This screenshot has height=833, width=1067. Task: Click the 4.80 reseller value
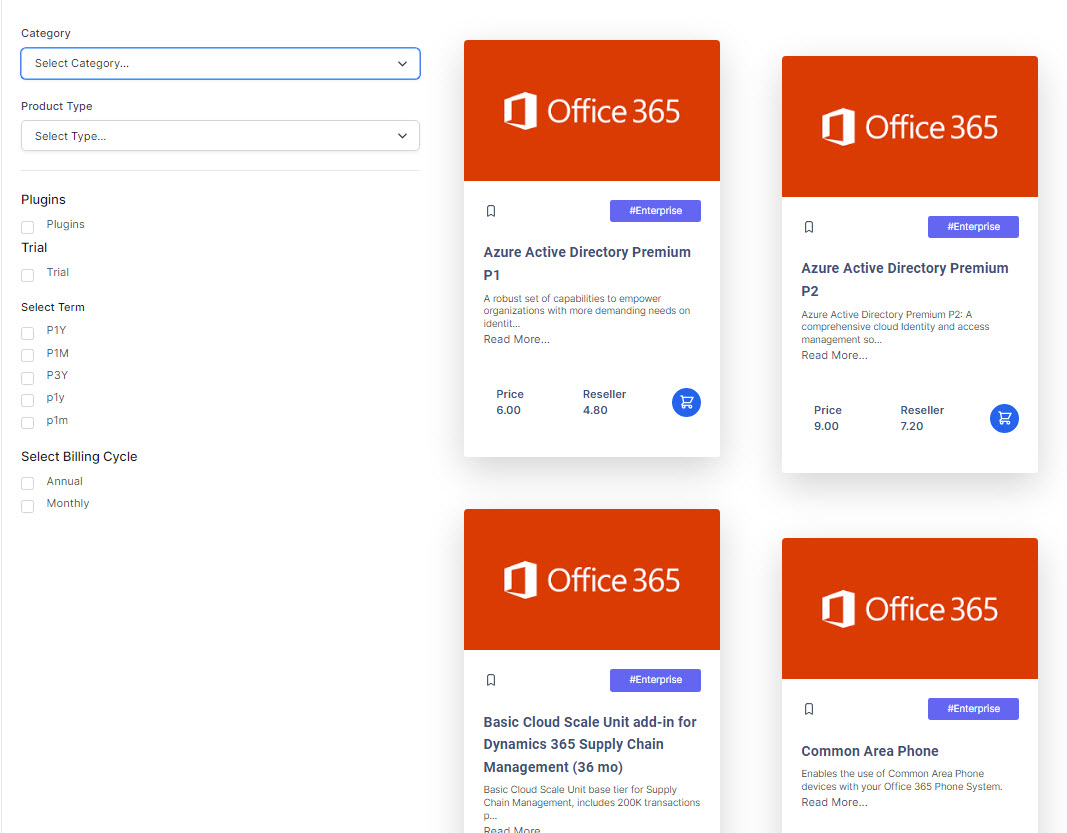point(595,410)
